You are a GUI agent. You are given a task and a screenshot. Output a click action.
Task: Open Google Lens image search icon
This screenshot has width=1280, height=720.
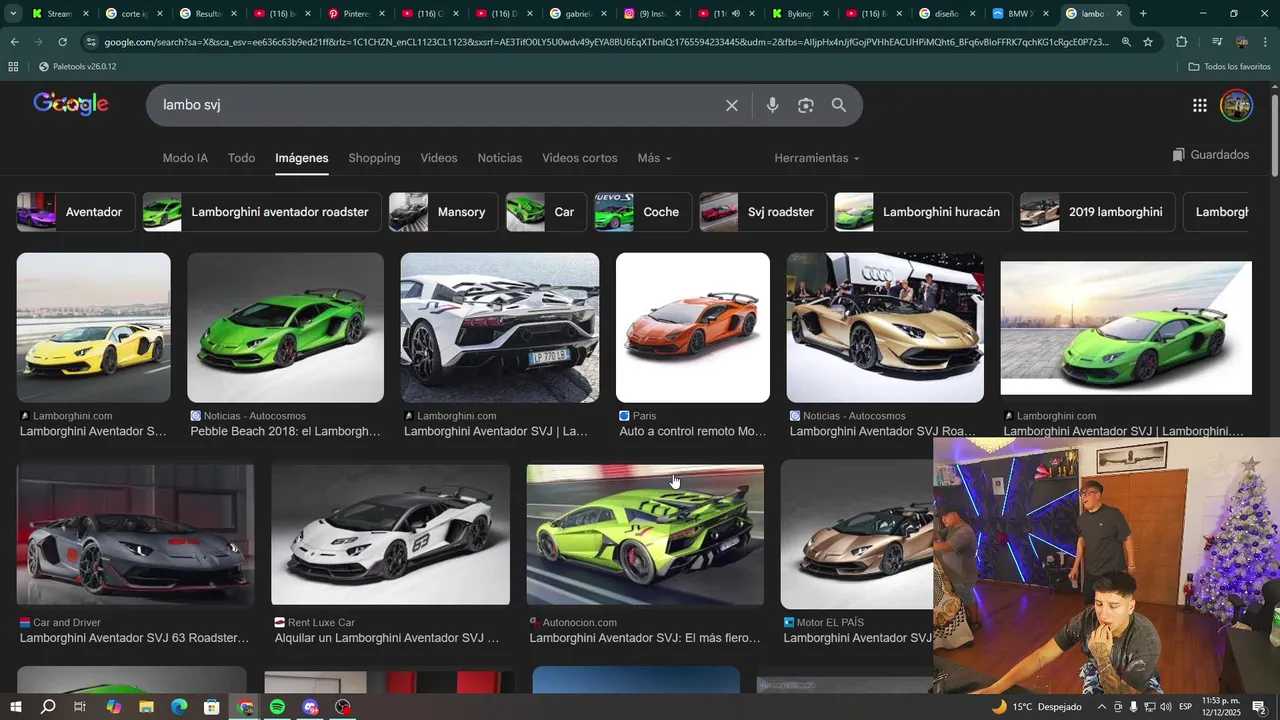(806, 105)
